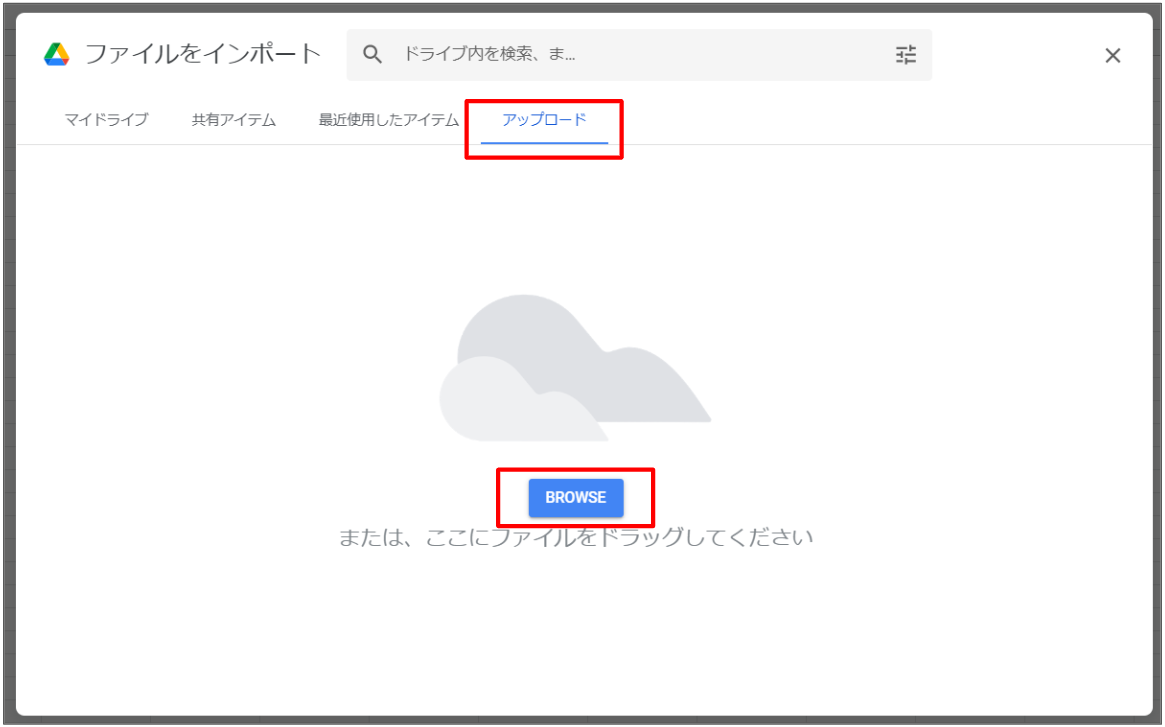1165x727 pixels.
Task: Open the 共有アイテム tab
Action: click(234, 120)
